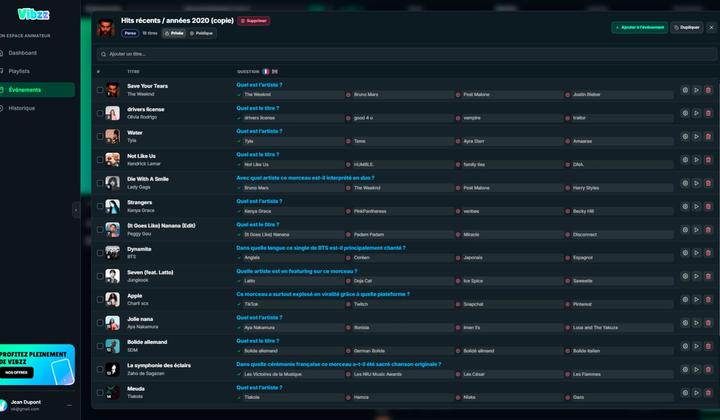Delete the Die With A Smile row
Image resolution: width=720 pixels, height=420 pixels.
tap(708, 183)
